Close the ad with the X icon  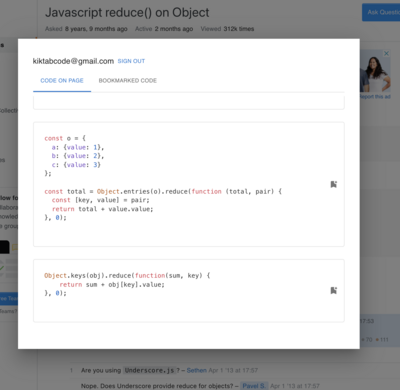coord(386,54)
